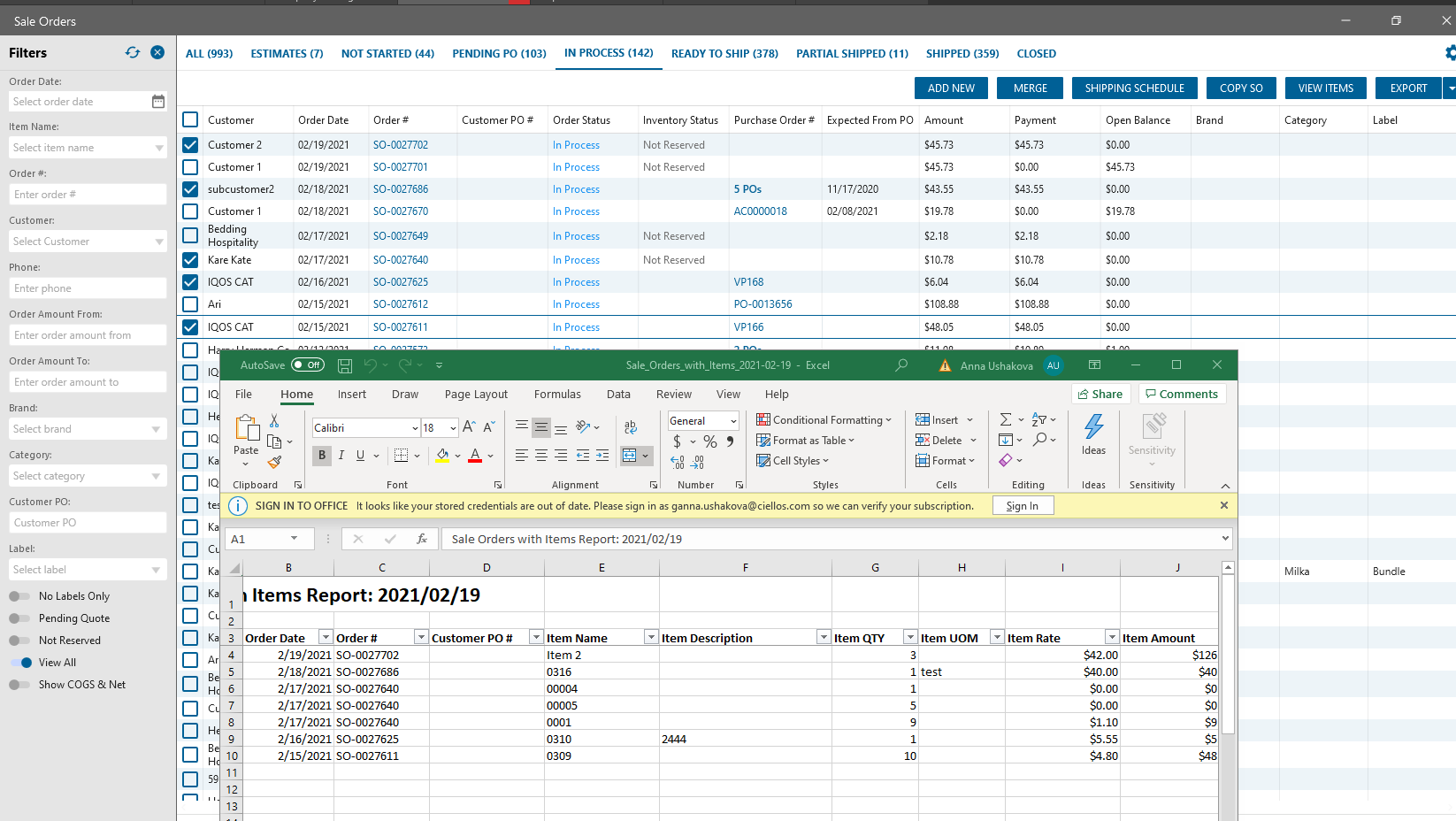Click the Cut scissors icon
Screen dimensions: 1456x821
tap(274, 421)
